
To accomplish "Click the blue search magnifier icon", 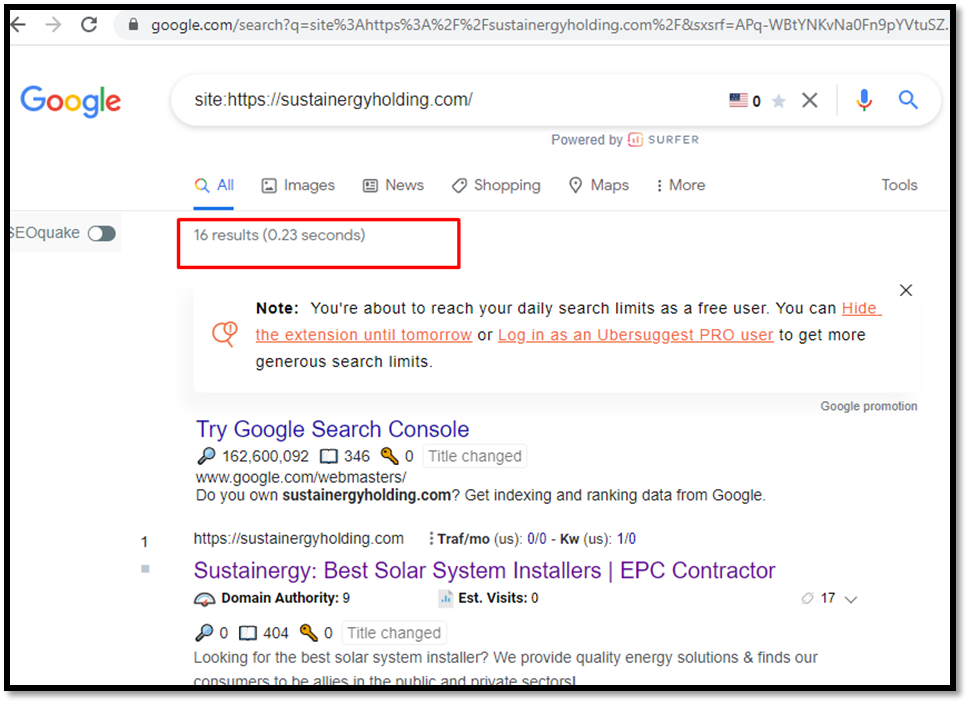I will (907, 100).
